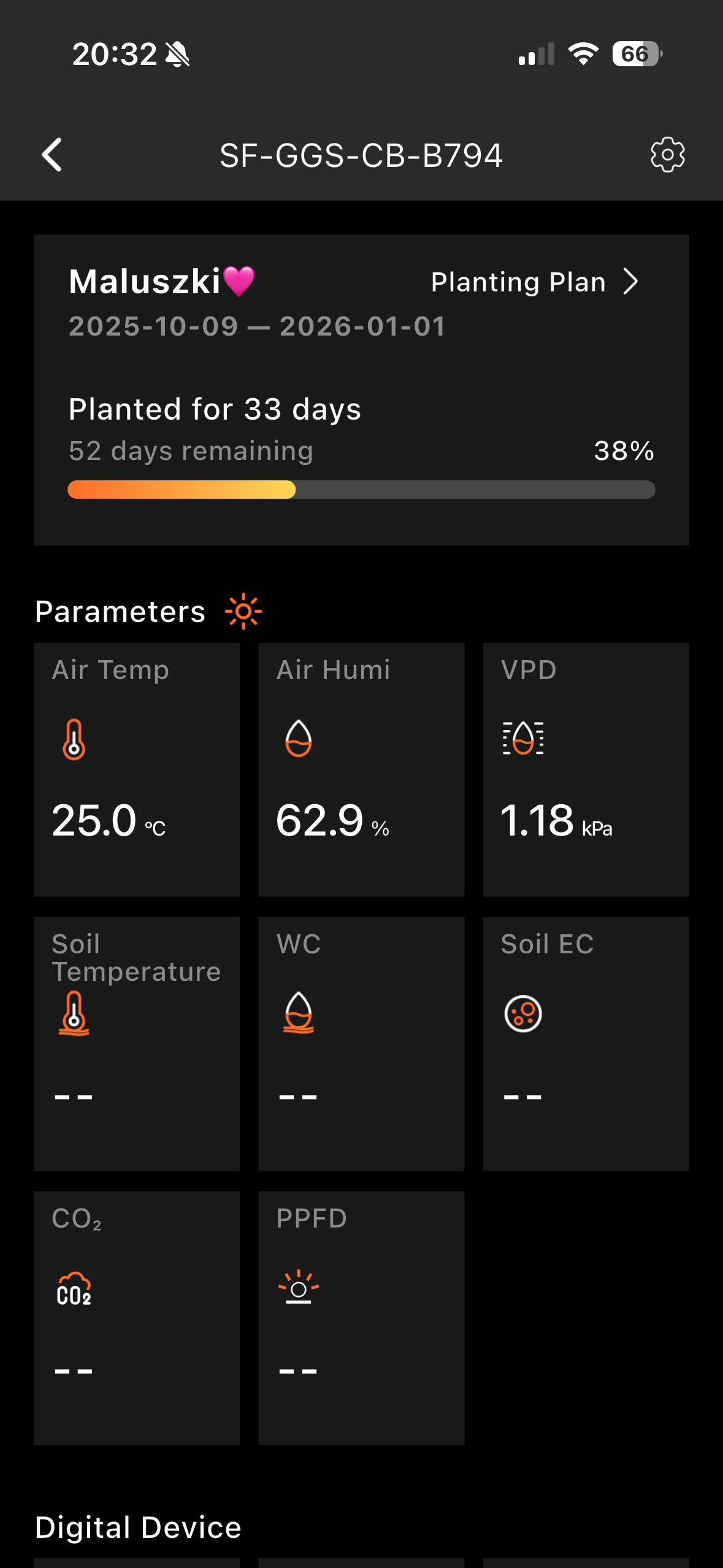Viewport: 723px width, 1568px height.
Task: Tap the Air Humi droplet icon
Action: tap(299, 738)
